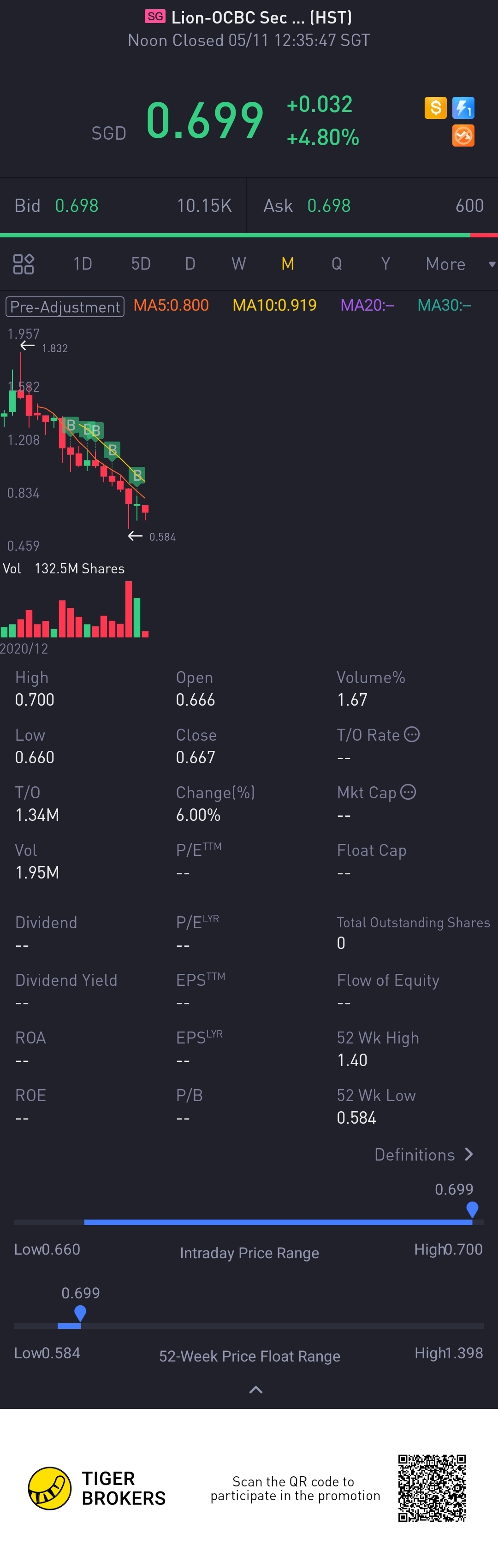Screen dimensions: 498x1568
Task: Tap the Ask price 0.698
Action: [329, 206]
